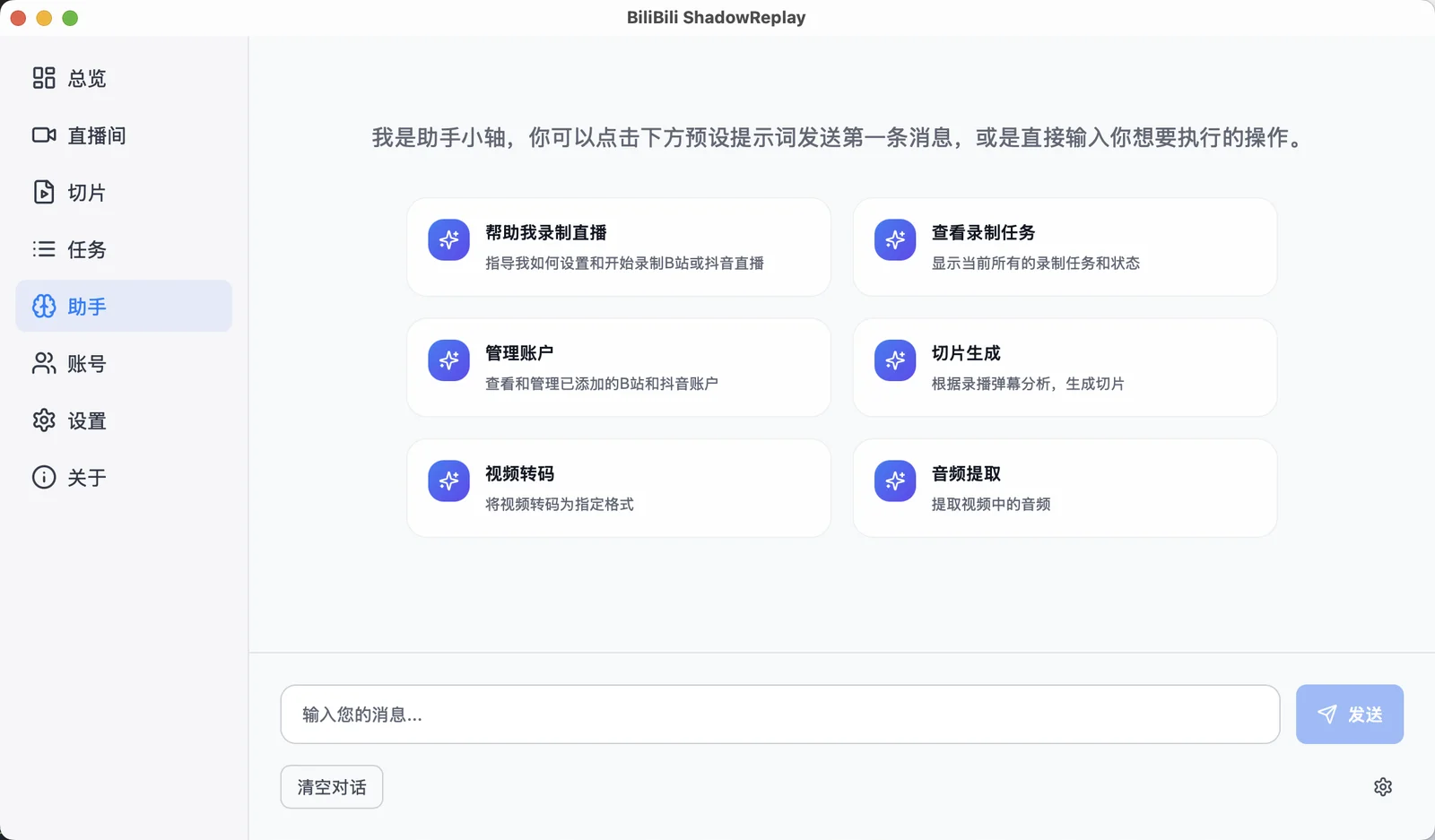The image size is (1435, 840).
Task: Choose the 帮助我录制直播 preset title
Action: [x=546, y=232]
